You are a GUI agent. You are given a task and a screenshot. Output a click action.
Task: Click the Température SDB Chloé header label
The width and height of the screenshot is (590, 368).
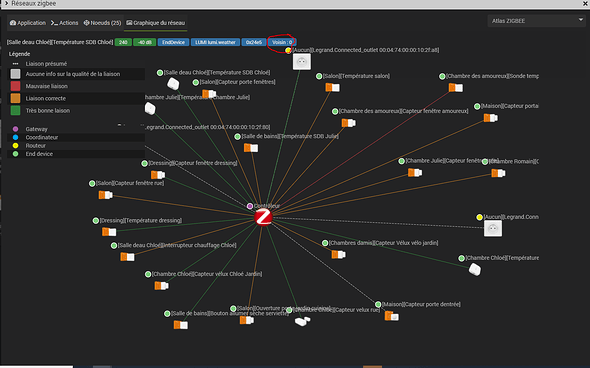pyautogui.click(x=60, y=42)
